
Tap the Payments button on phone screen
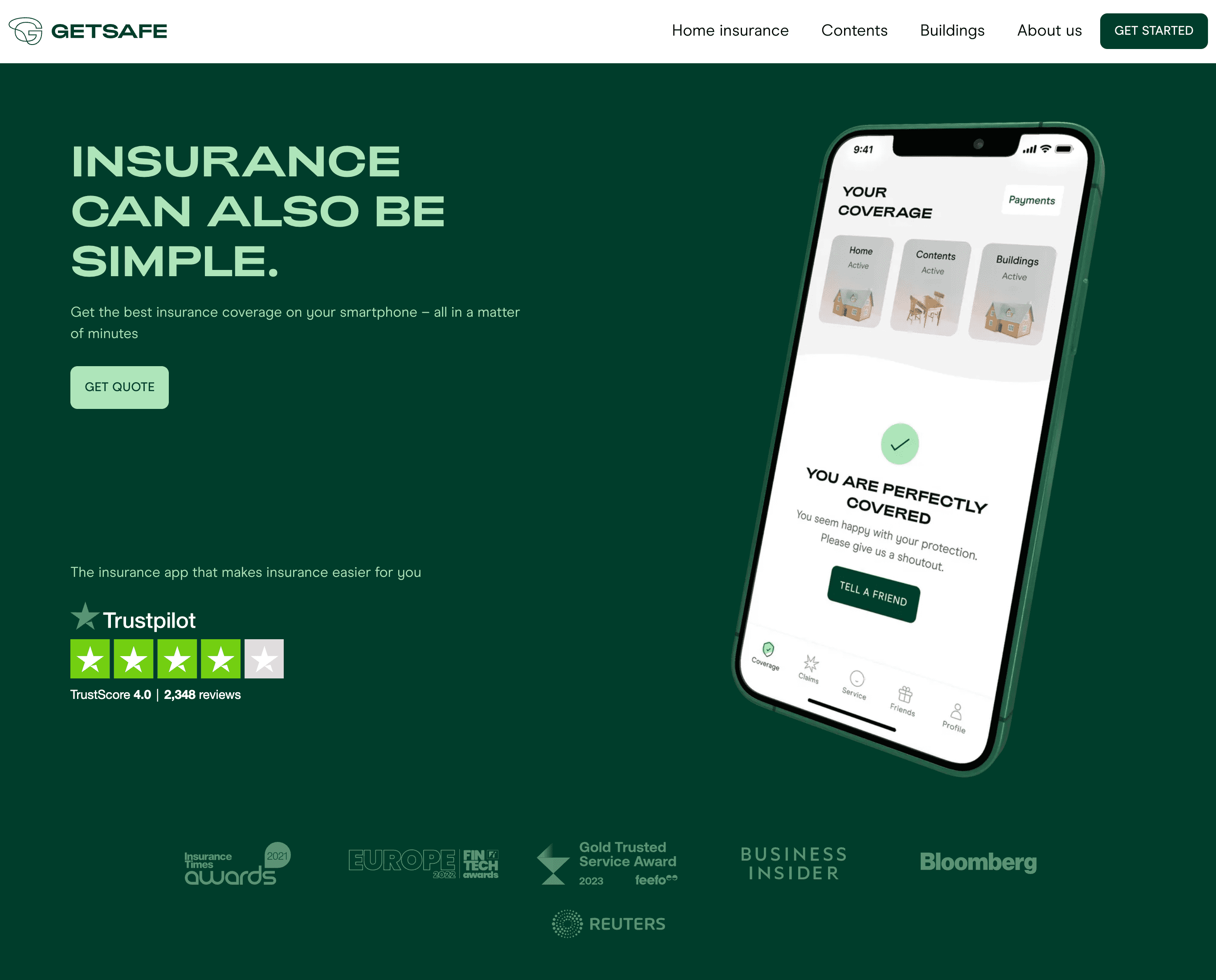(x=1032, y=200)
